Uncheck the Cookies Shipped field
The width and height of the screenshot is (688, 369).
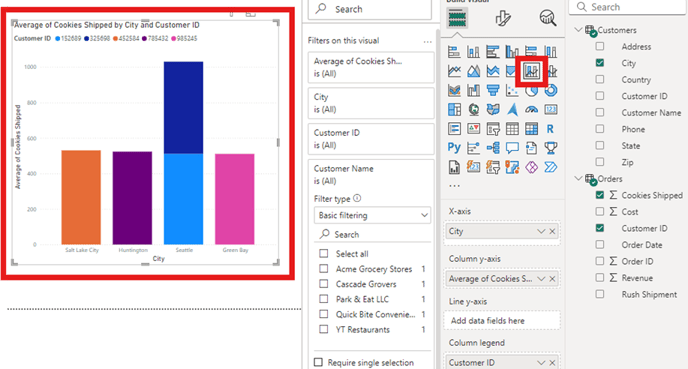(x=600, y=195)
